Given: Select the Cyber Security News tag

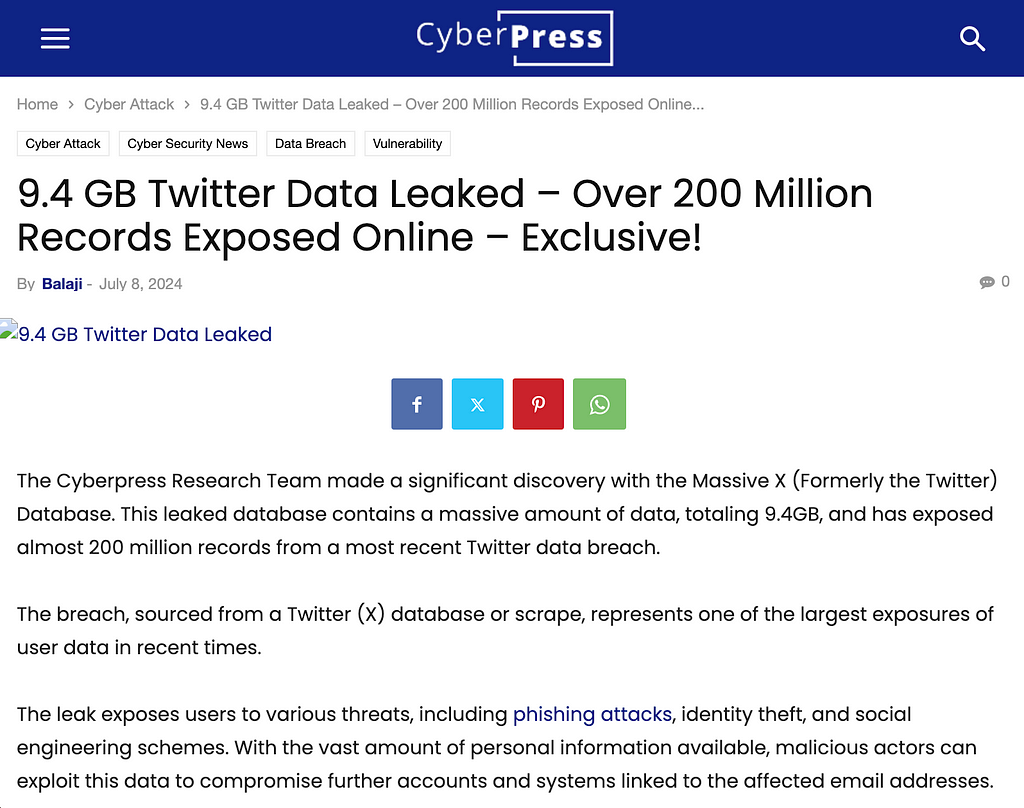Looking at the screenshot, I should click(x=187, y=144).
